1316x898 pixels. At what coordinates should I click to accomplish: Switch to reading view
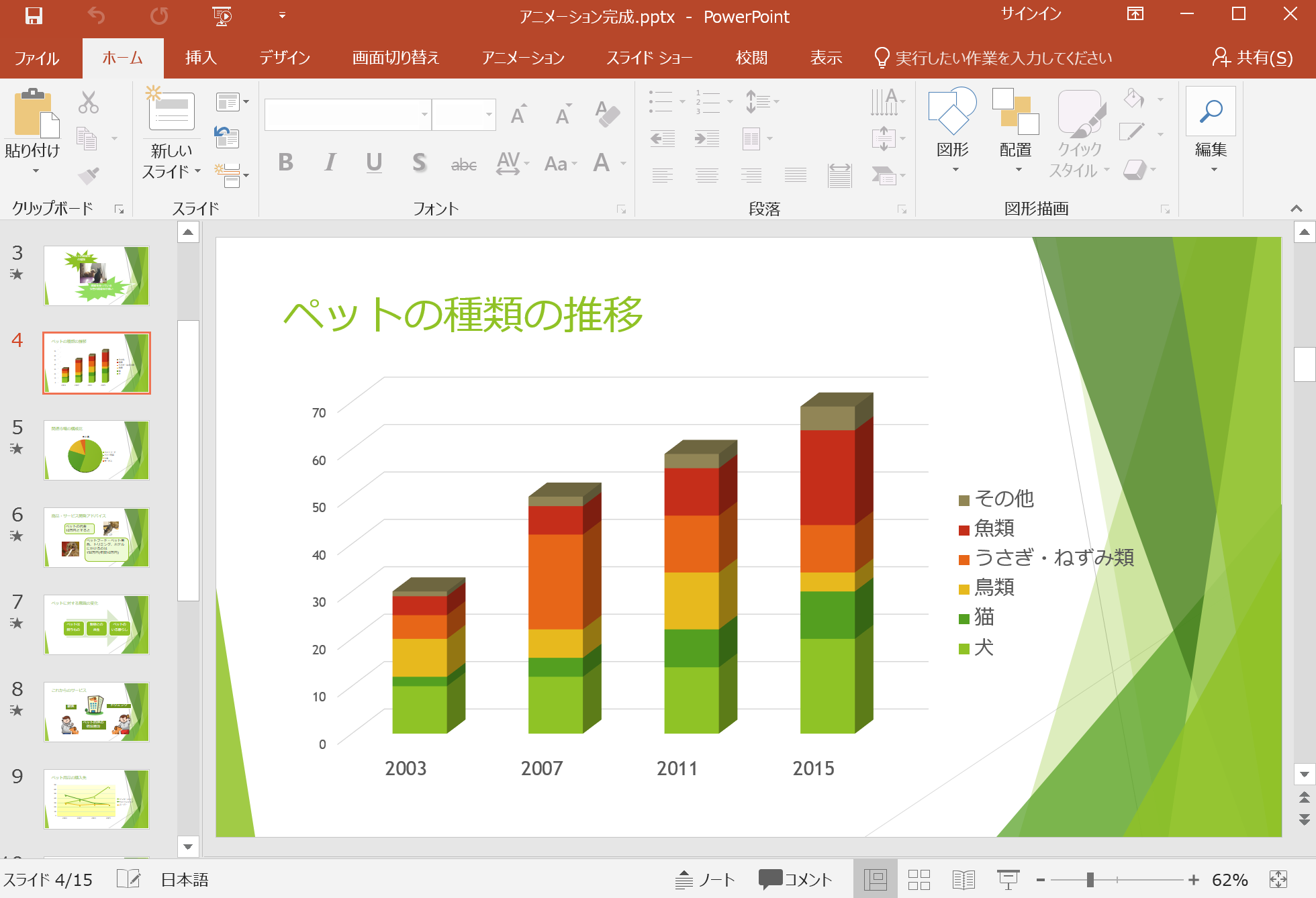[x=963, y=879]
